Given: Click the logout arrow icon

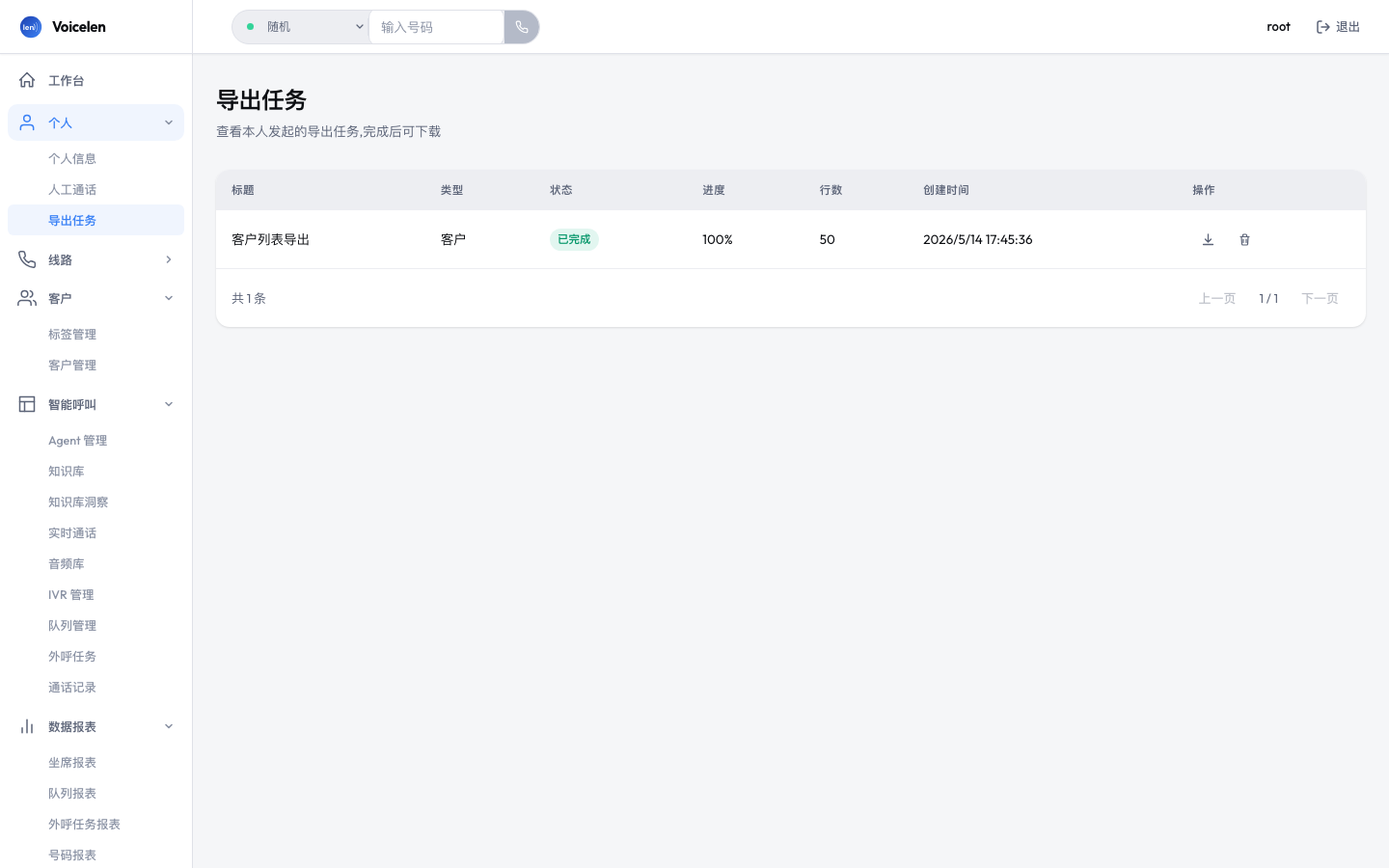Looking at the screenshot, I should 1323,27.
